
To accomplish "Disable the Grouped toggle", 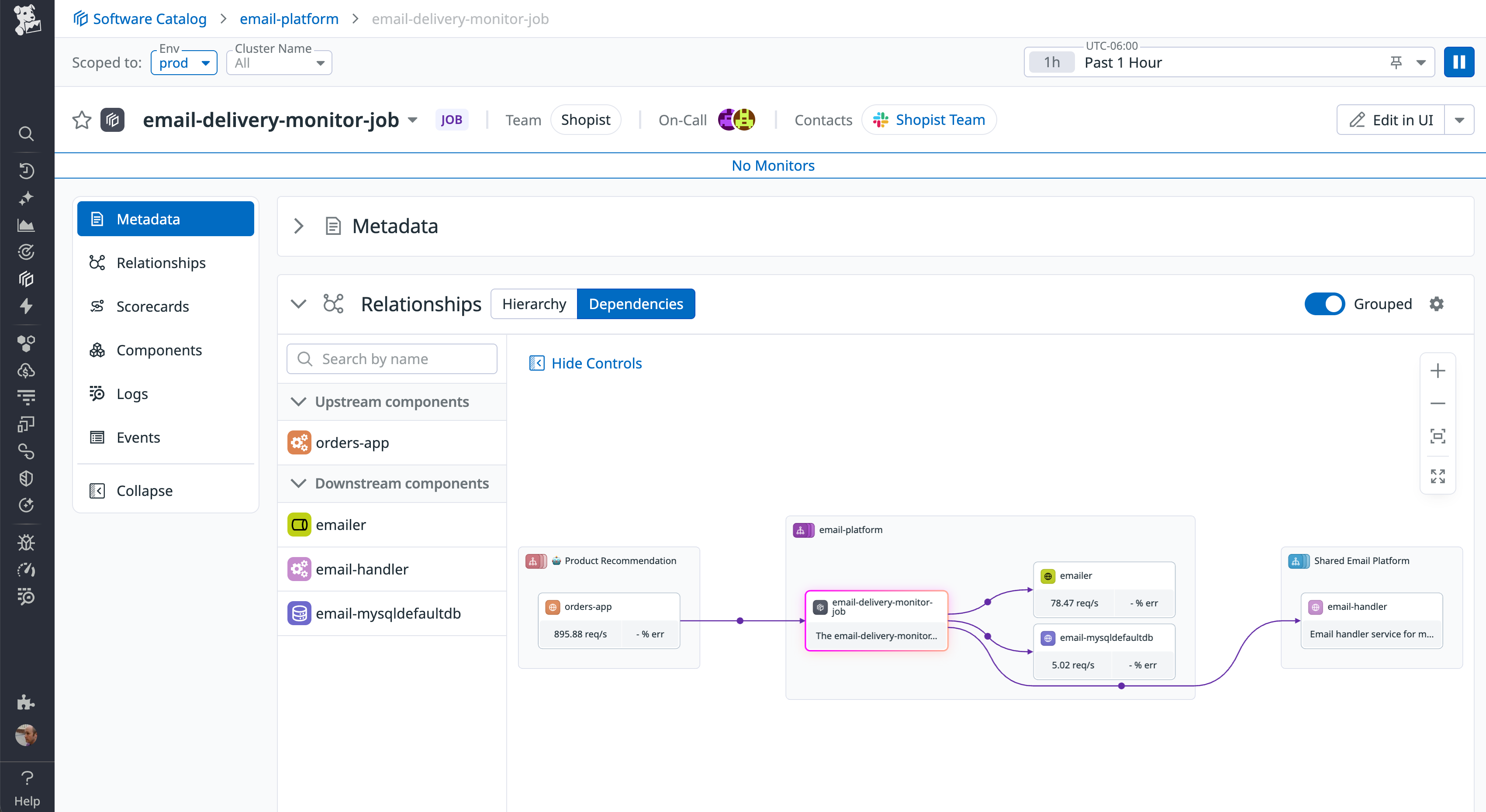I will pos(1325,304).
